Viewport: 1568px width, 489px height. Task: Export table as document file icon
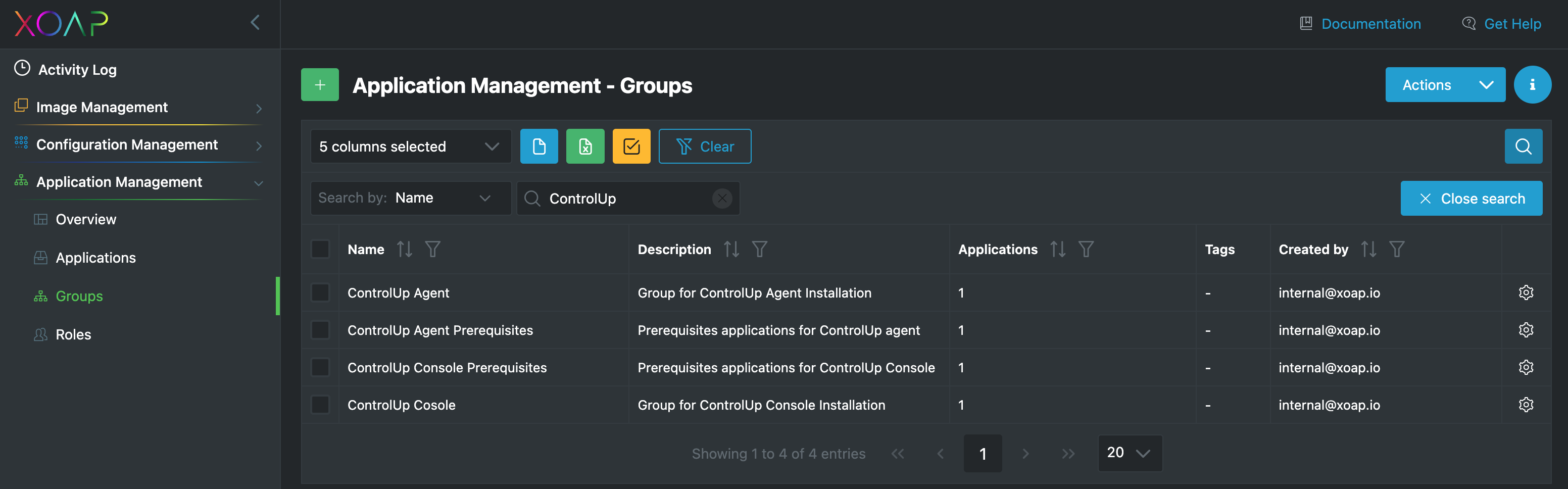tap(538, 146)
